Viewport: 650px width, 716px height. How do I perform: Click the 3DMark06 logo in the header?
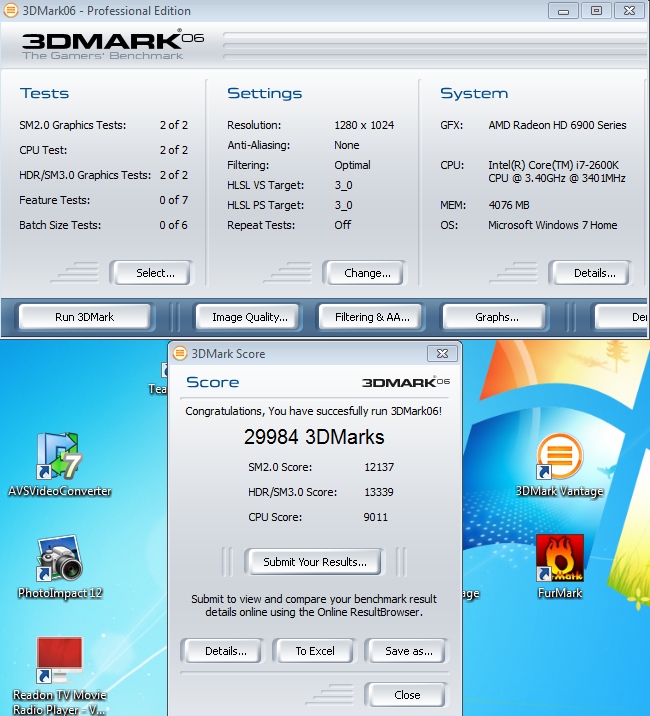pyautogui.click(x=112, y=44)
